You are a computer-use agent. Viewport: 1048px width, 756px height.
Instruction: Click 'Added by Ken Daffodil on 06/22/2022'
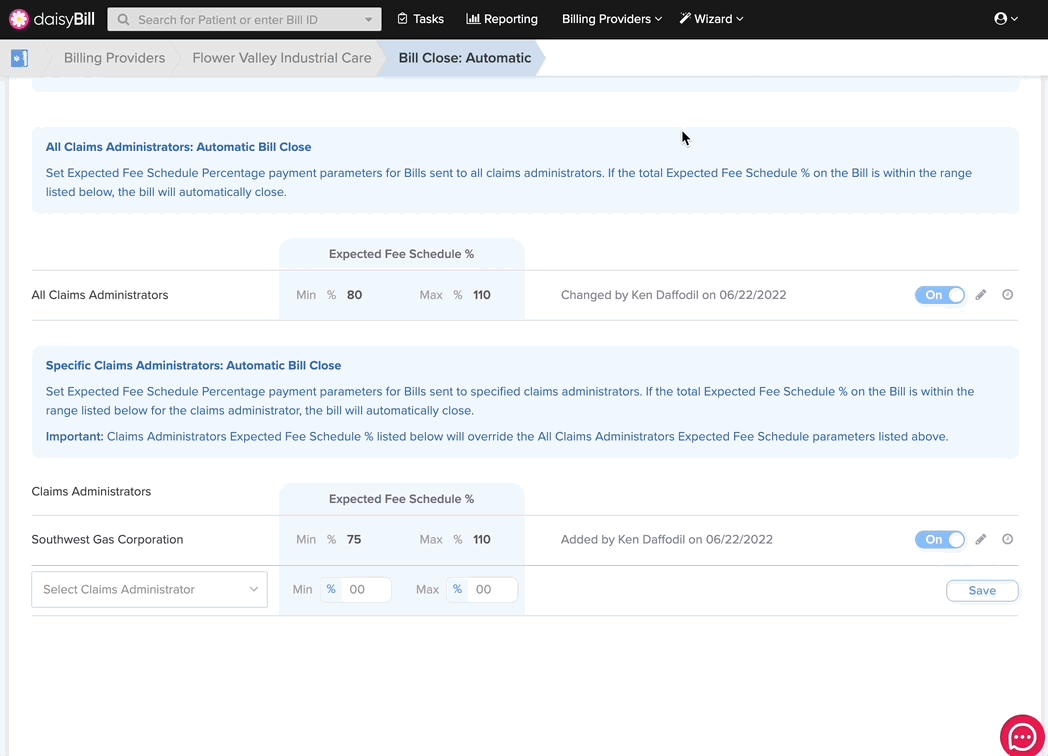click(x=666, y=539)
